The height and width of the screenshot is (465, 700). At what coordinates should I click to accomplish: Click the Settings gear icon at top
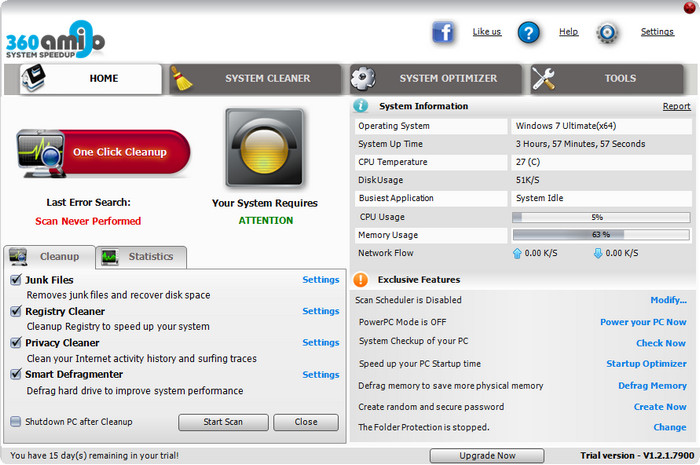(x=607, y=33)
